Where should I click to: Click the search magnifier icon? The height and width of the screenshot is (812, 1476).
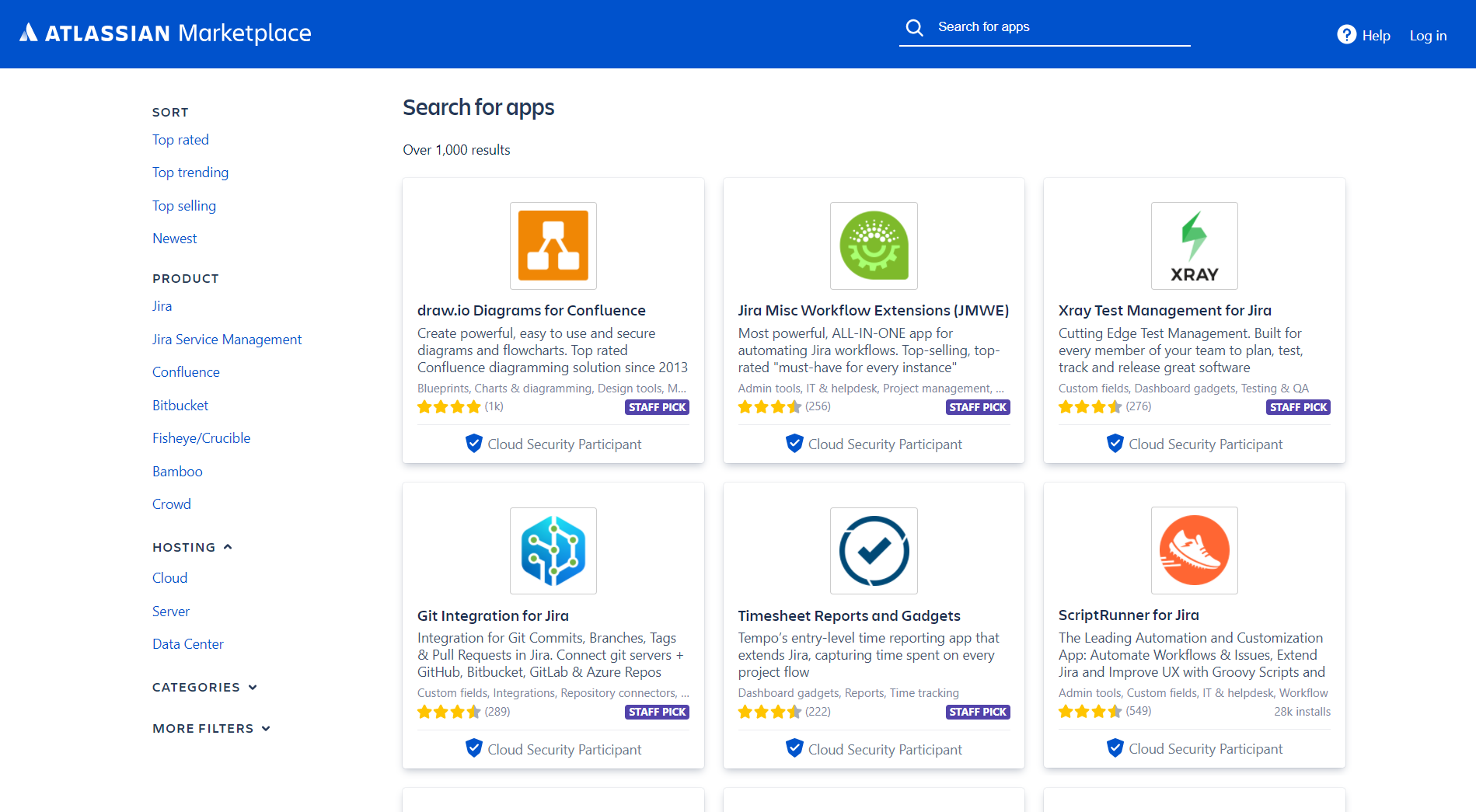point(915,26)
